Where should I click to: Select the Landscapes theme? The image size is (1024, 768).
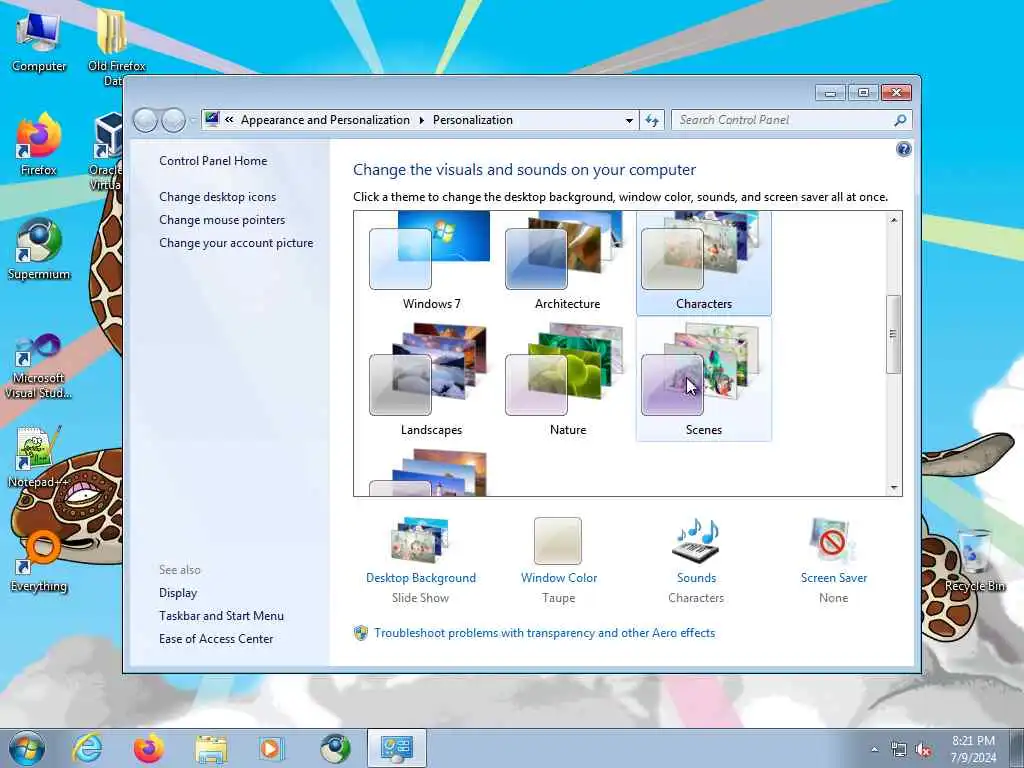431,380
